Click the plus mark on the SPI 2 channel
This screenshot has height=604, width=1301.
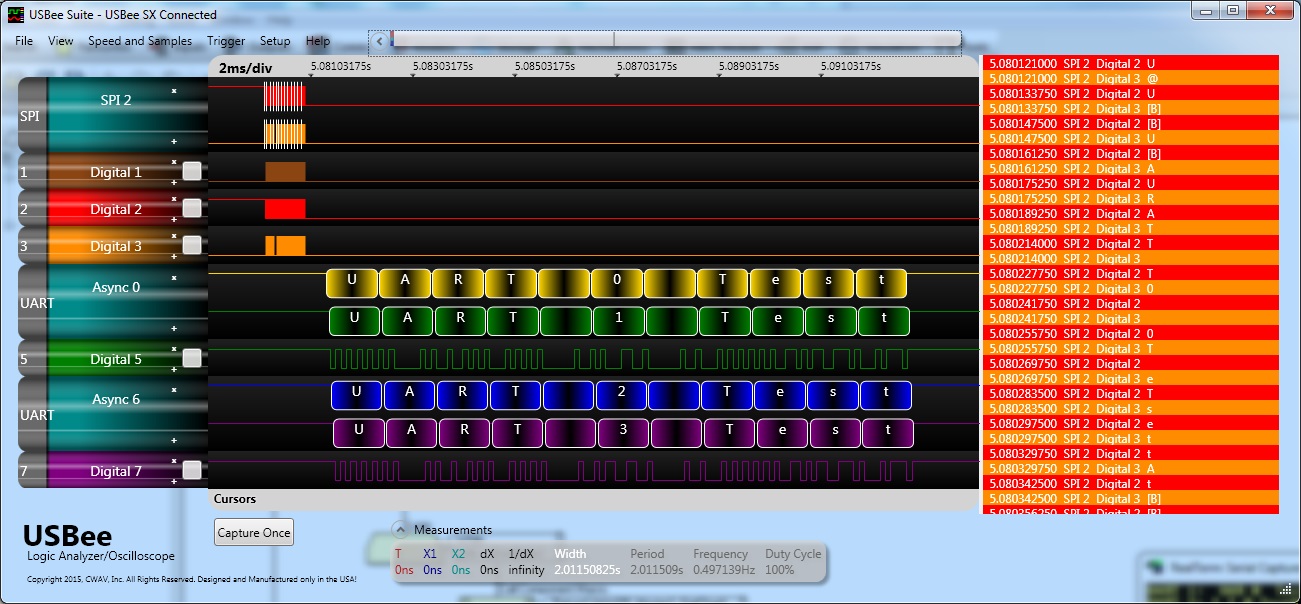pyautogui.click(x=173, y=141)
